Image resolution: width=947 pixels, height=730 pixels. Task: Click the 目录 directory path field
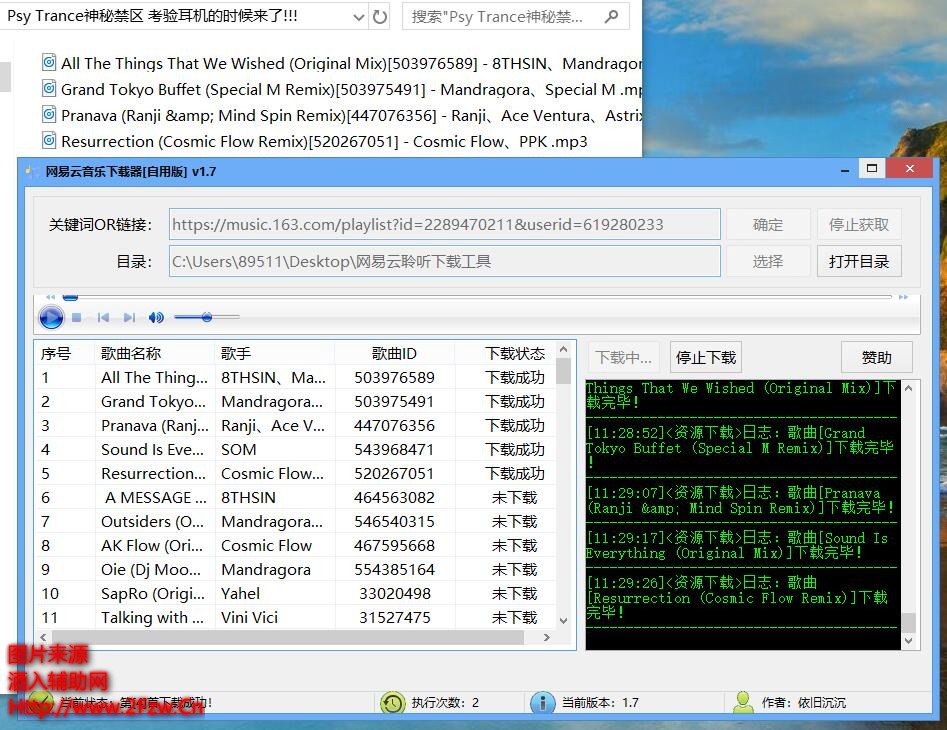445,261
